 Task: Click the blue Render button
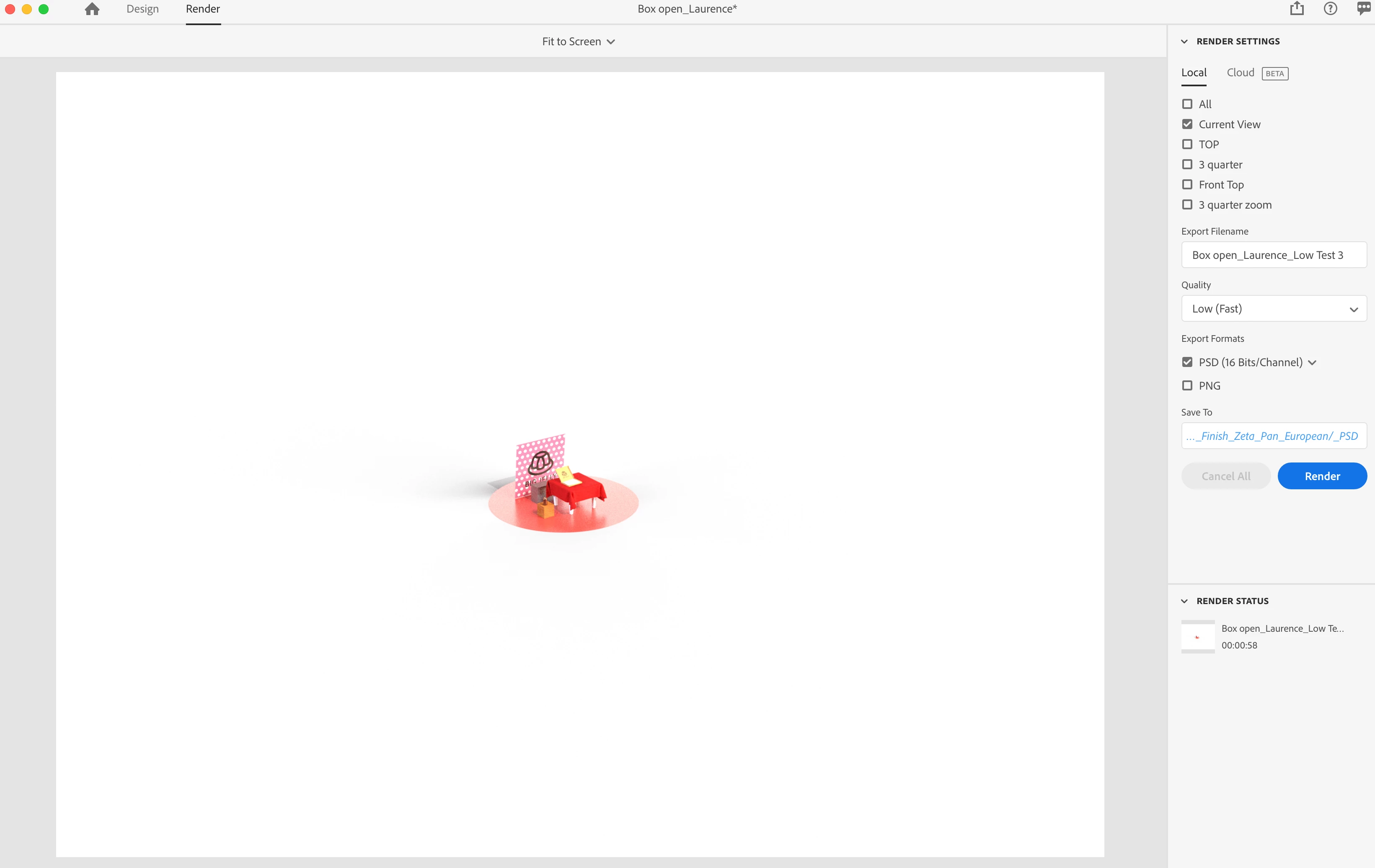(1322, 476)
